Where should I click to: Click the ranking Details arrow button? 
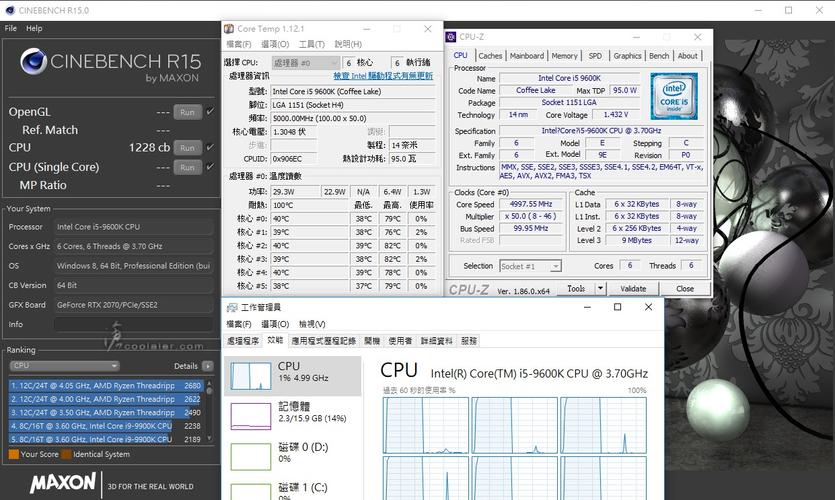point(208,366)
